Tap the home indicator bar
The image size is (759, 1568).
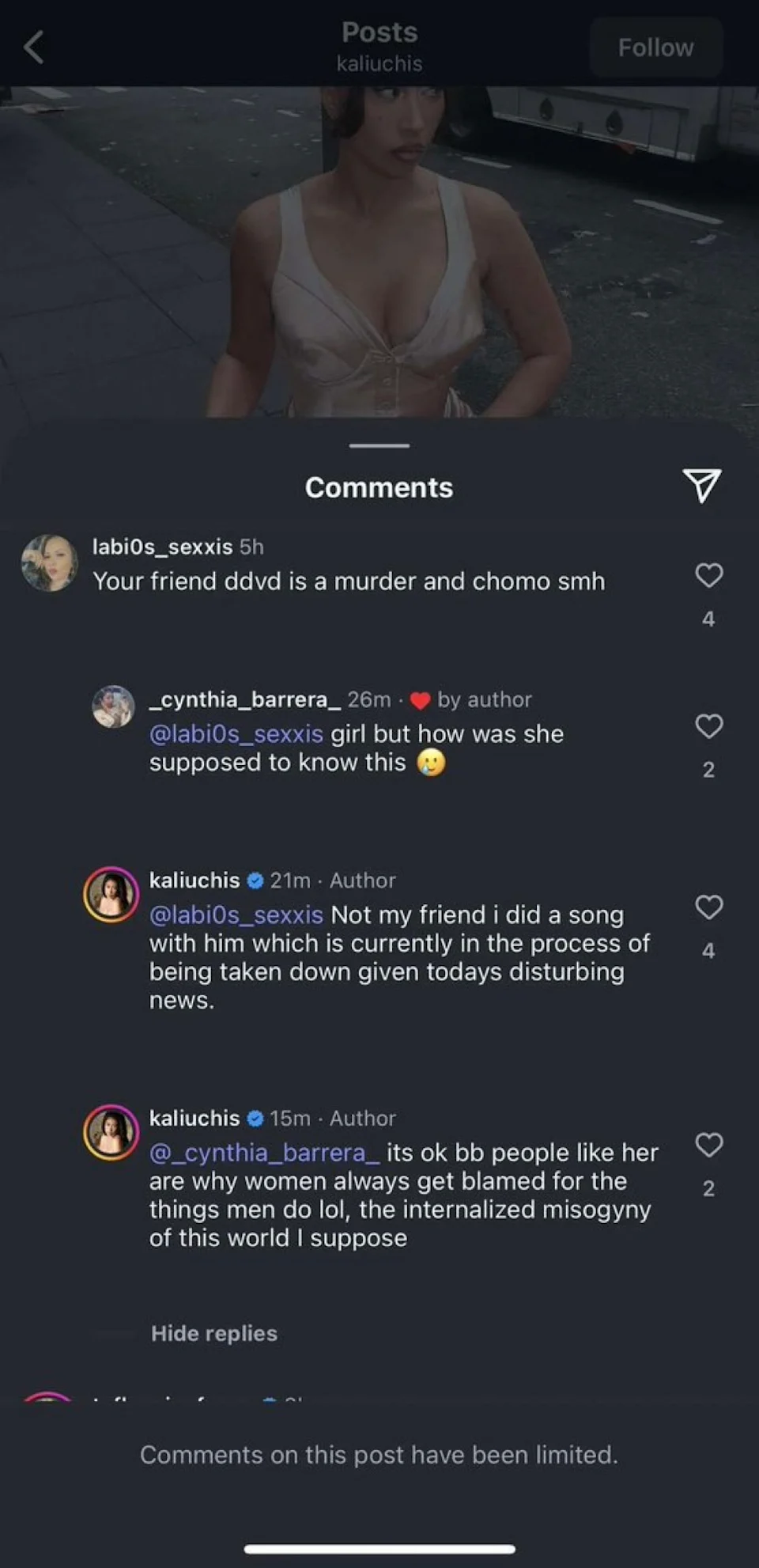point(379,1548)
